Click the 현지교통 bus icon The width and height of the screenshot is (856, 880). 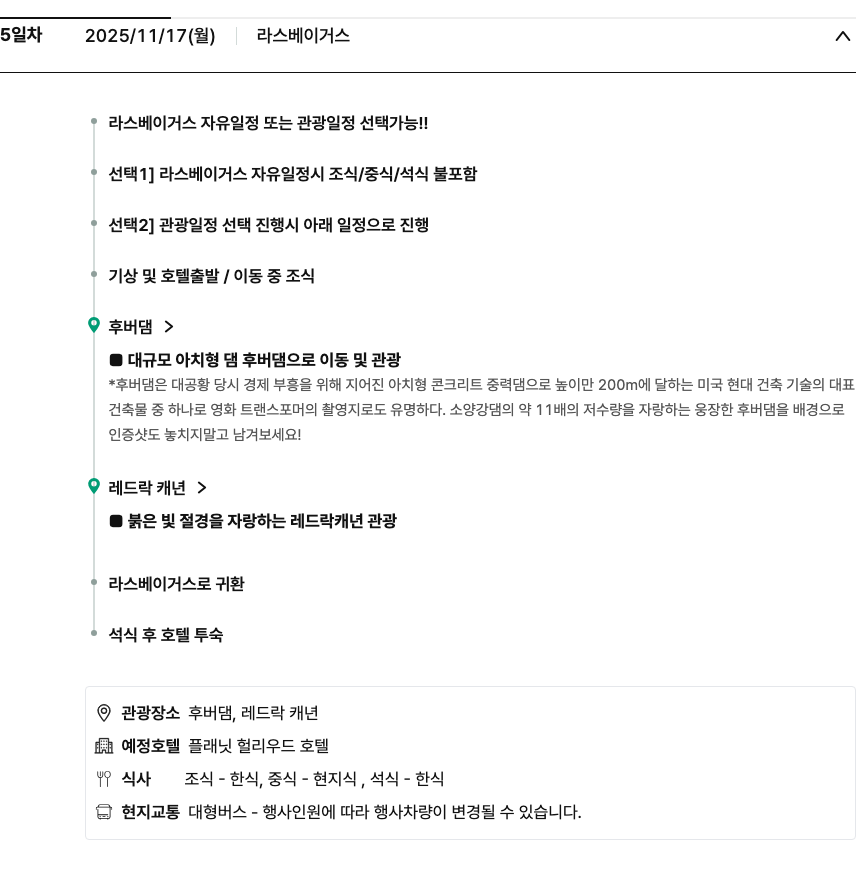(104, 812)
